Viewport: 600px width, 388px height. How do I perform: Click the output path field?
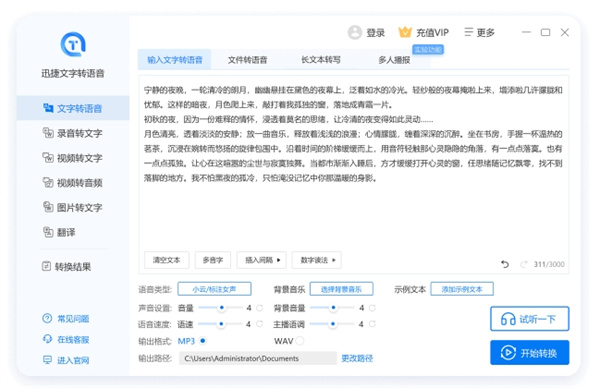click(x=258, y=358)
